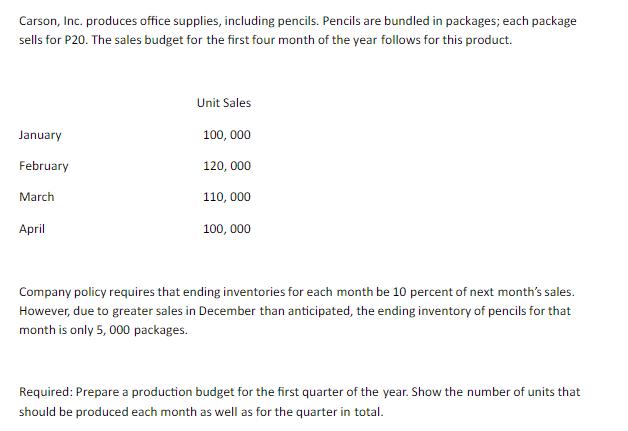Select April's 100, 000 sales figure
The height and width of the screenshot is (431, 628).
[x=227, y=229]
